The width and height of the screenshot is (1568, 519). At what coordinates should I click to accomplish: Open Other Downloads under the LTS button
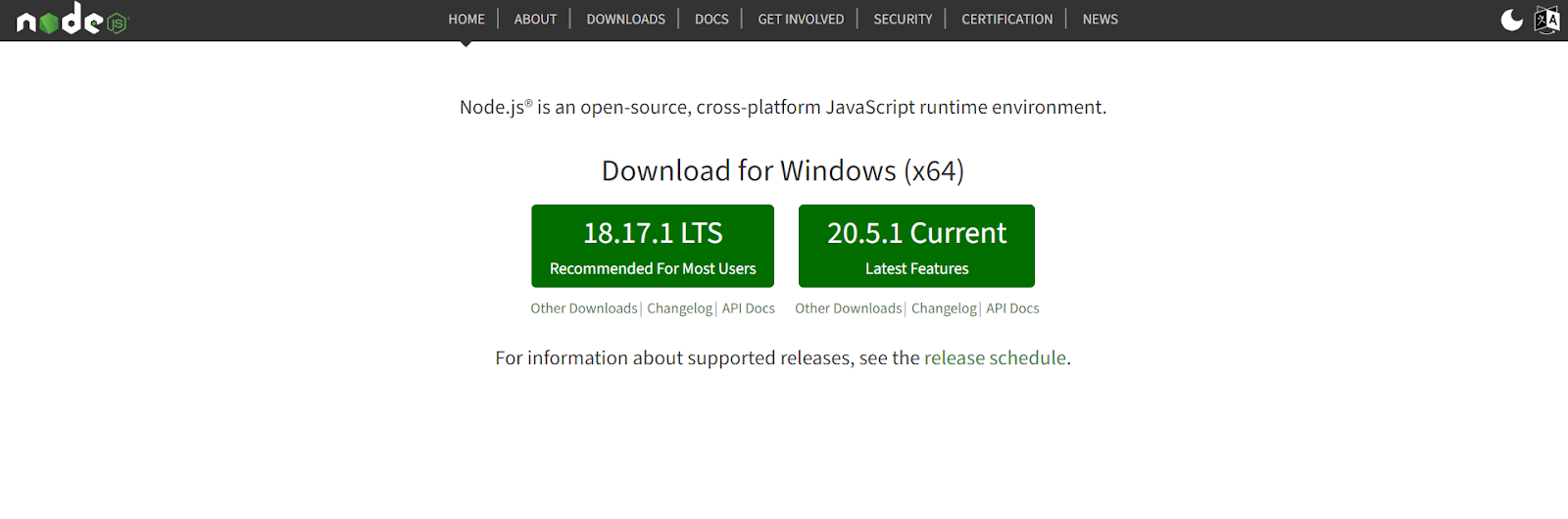(584, 308)
